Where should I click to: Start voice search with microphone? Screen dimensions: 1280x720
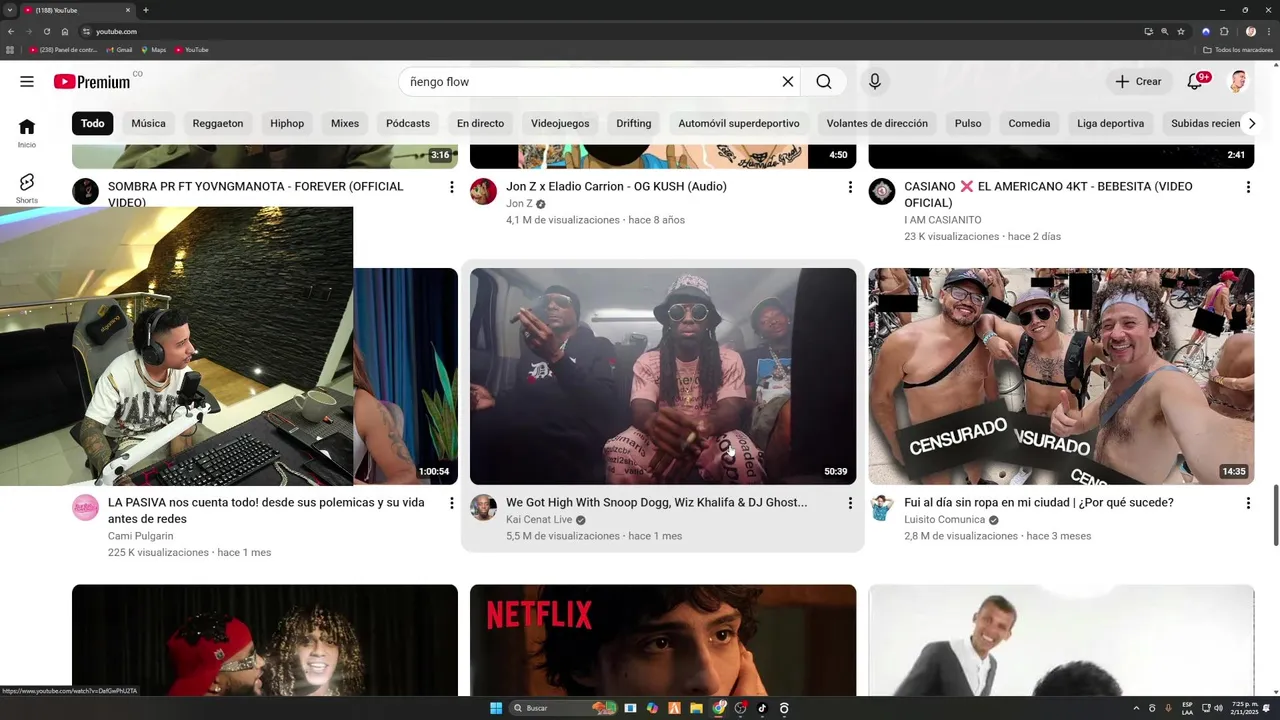coord(875,82)
